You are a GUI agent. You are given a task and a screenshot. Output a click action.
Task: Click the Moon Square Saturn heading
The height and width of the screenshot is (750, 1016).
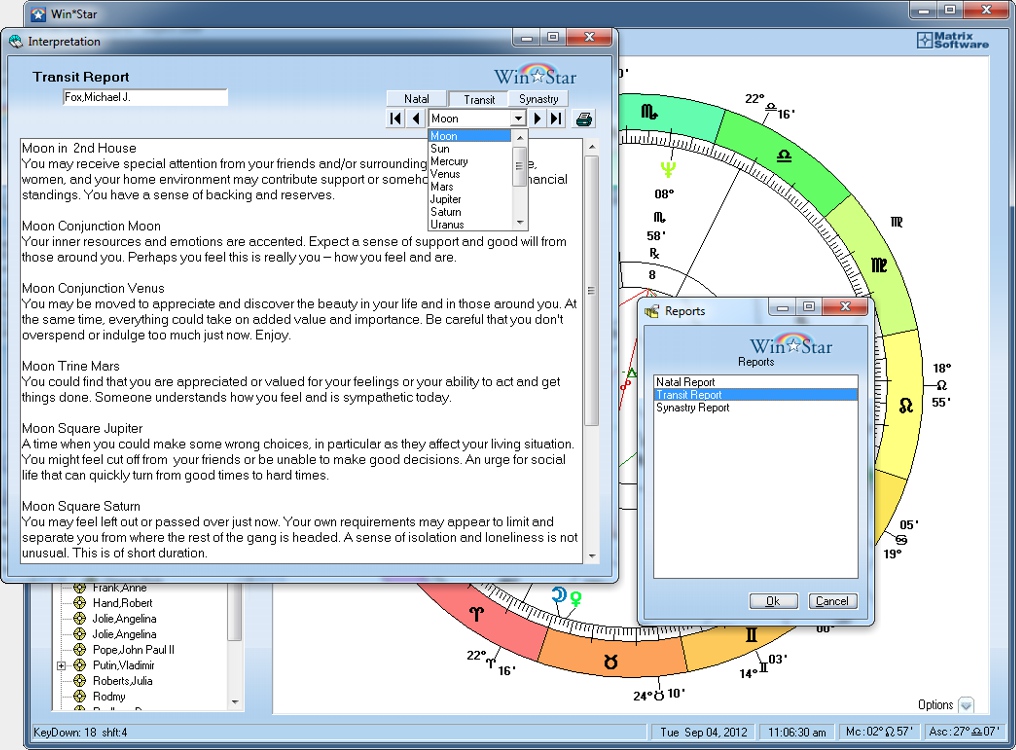click(81, 506)
